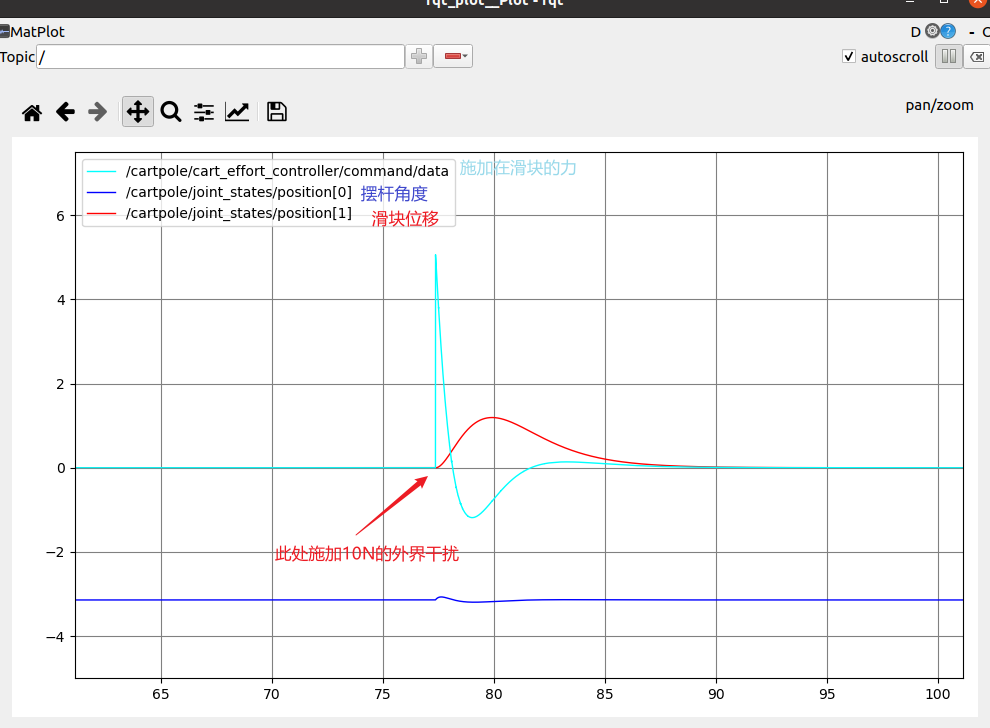Image resolution: width=990 pixels, height=728 pixels.
Task: Reset the plot to home view
Action: coord(32,112)
